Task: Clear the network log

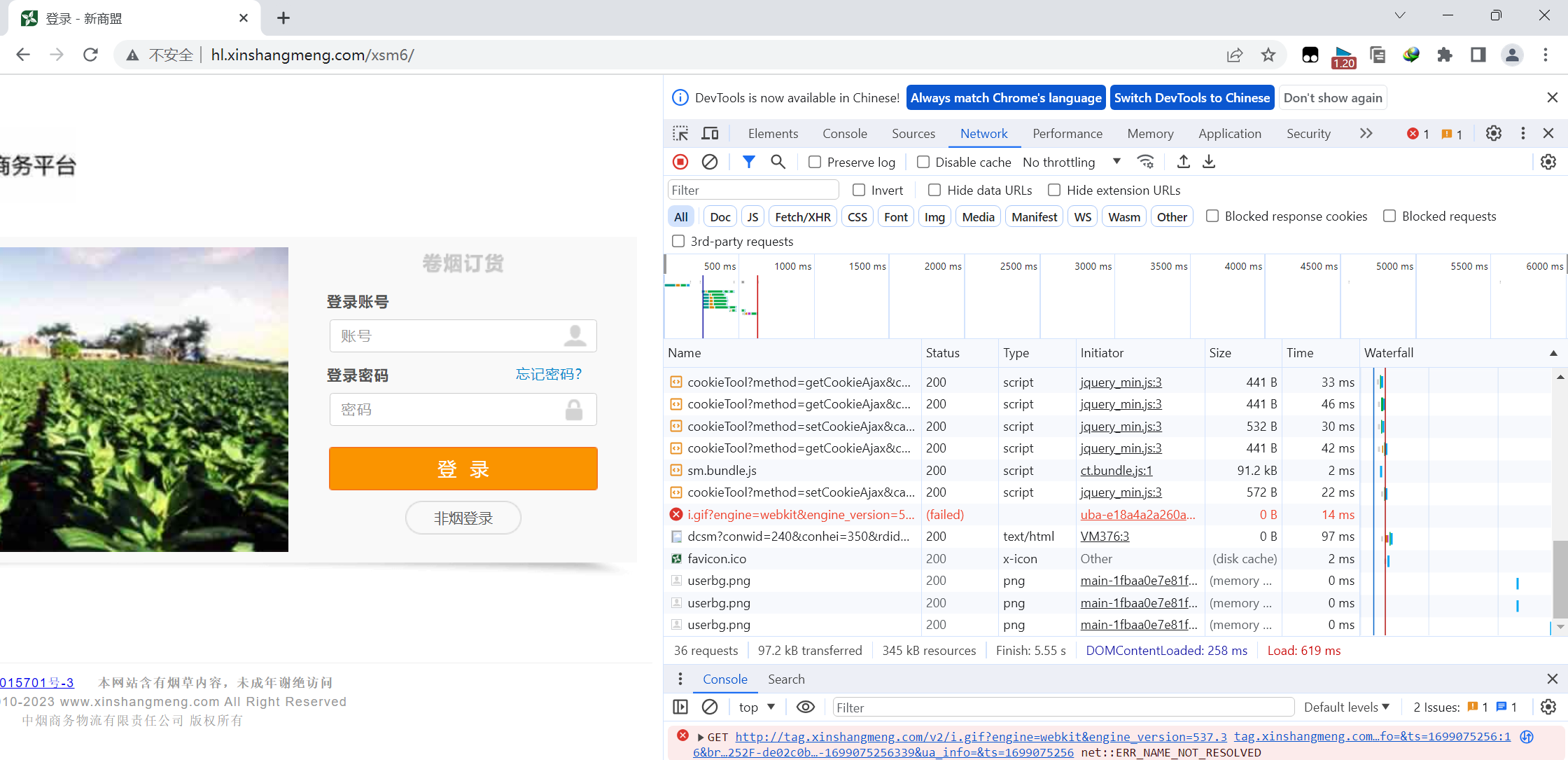Action: (709, 162)
